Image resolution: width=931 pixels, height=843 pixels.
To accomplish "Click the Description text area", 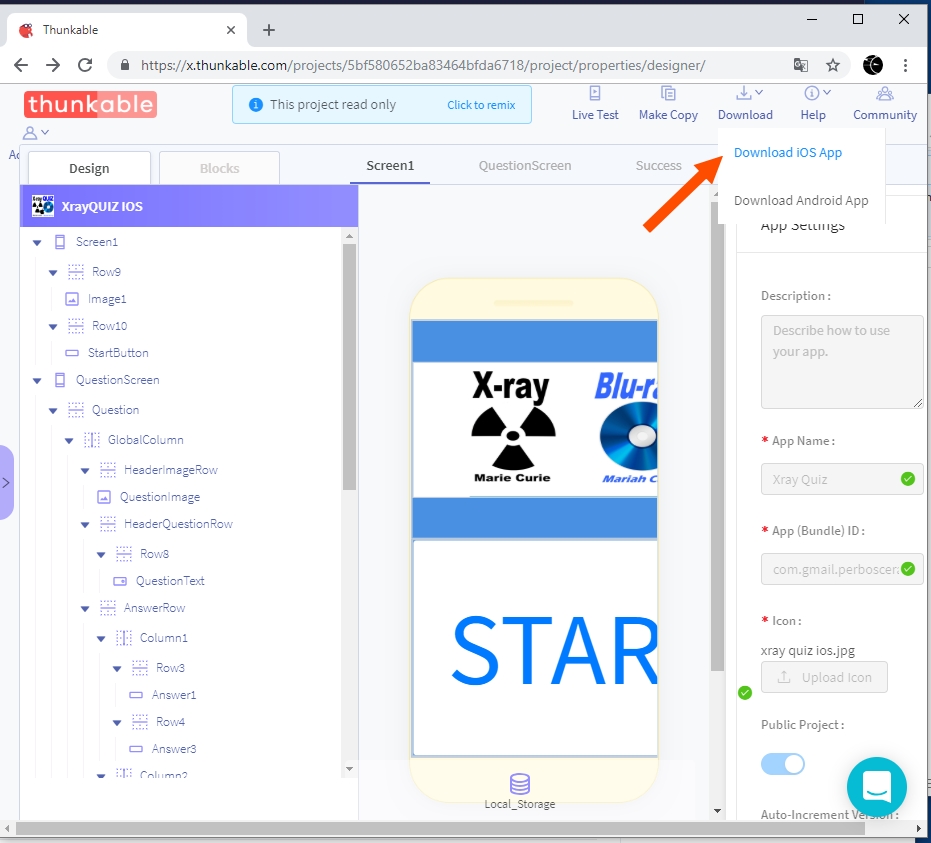I will [x=842, y=362].
